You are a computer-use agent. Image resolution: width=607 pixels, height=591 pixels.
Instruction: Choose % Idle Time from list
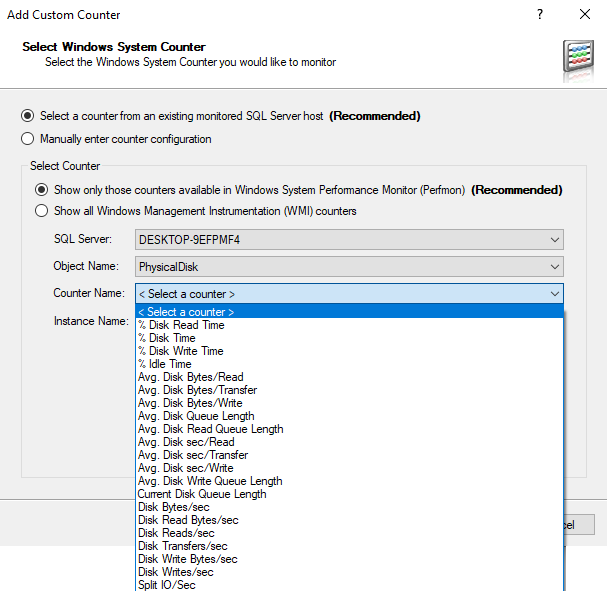coord(164,364)
